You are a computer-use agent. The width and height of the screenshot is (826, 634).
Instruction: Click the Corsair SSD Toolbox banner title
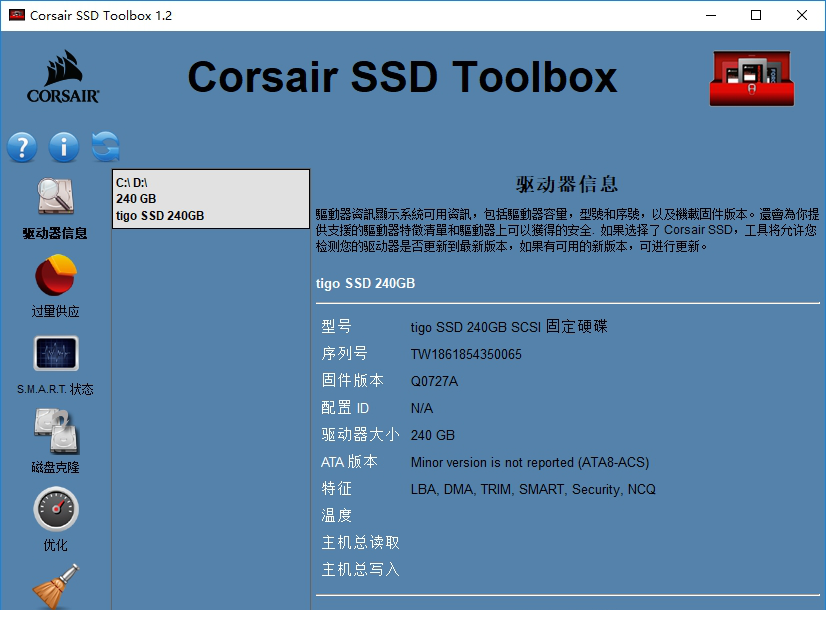tap(402, 77)
